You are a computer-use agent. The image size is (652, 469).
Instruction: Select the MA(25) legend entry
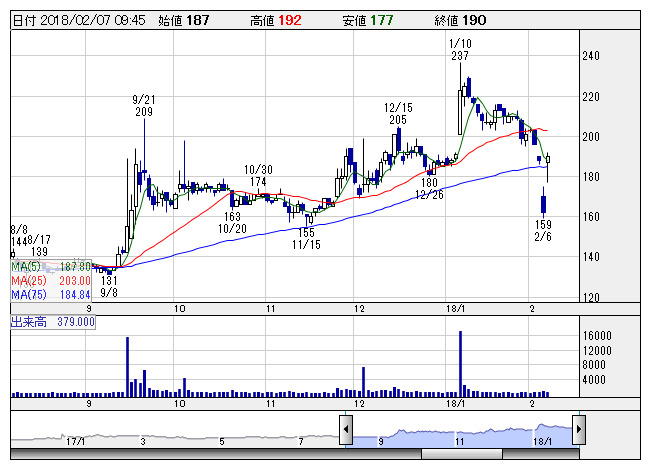[51, 281]
